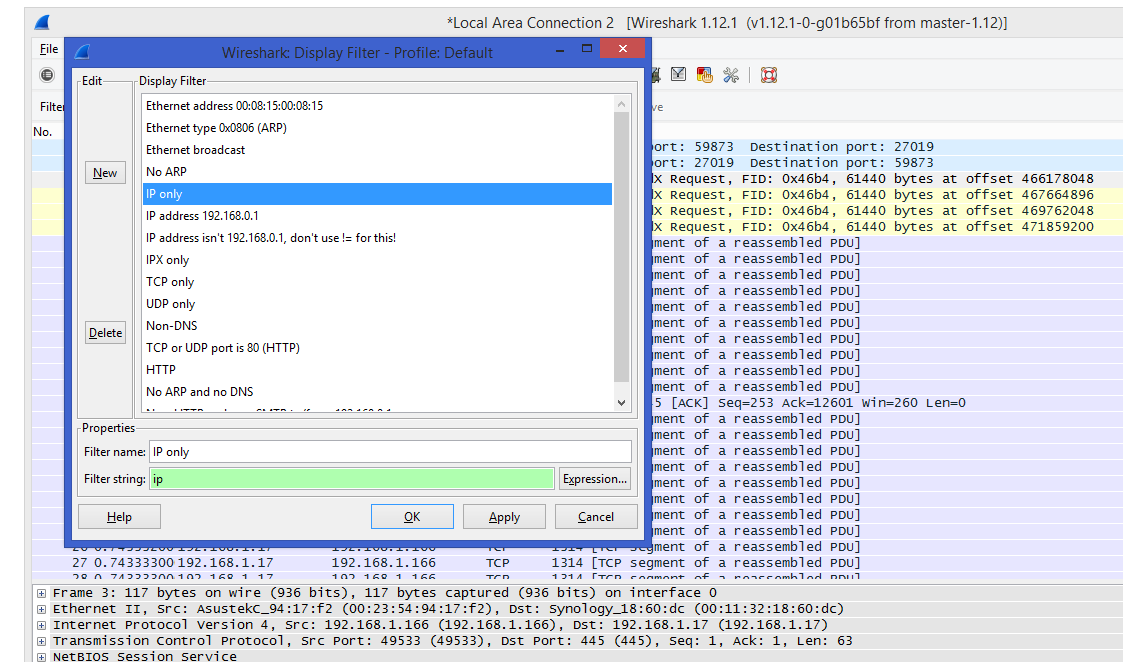Expand the 'Transmission Control Protocol' row
Screen dimensions: 1123x662
coord(42,641)
